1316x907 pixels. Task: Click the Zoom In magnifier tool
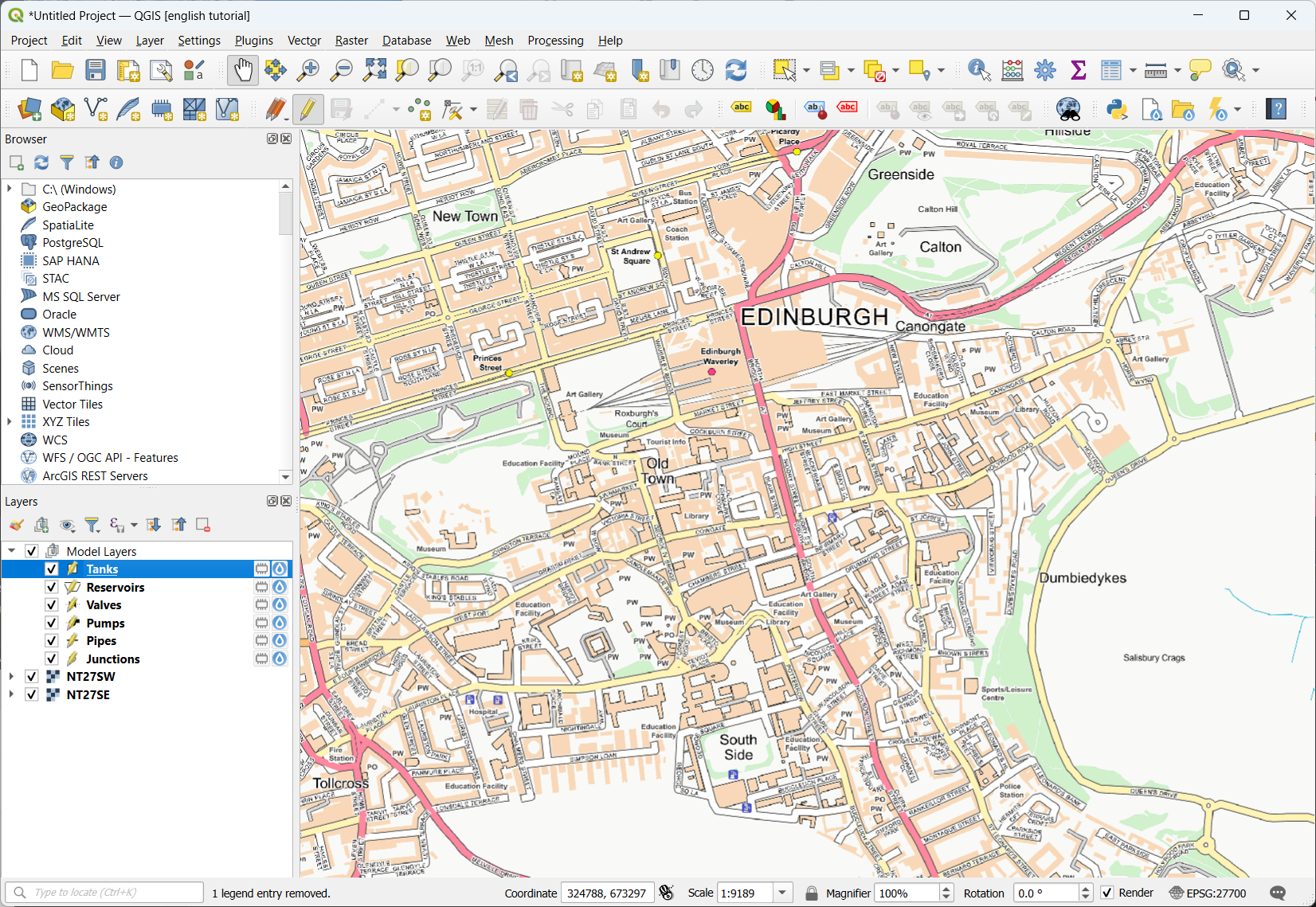(308, 70)
